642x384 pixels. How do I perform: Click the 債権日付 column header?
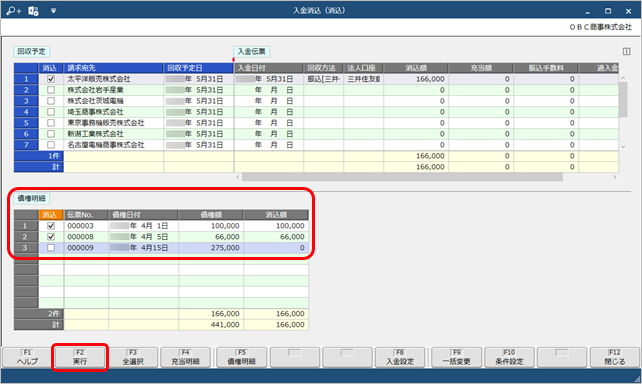tap(143, 215)
